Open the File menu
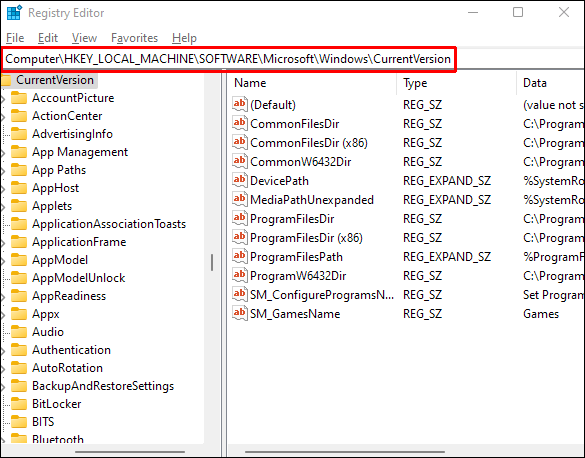Screen dimensions: 585x458 click(x=15, y=38)
